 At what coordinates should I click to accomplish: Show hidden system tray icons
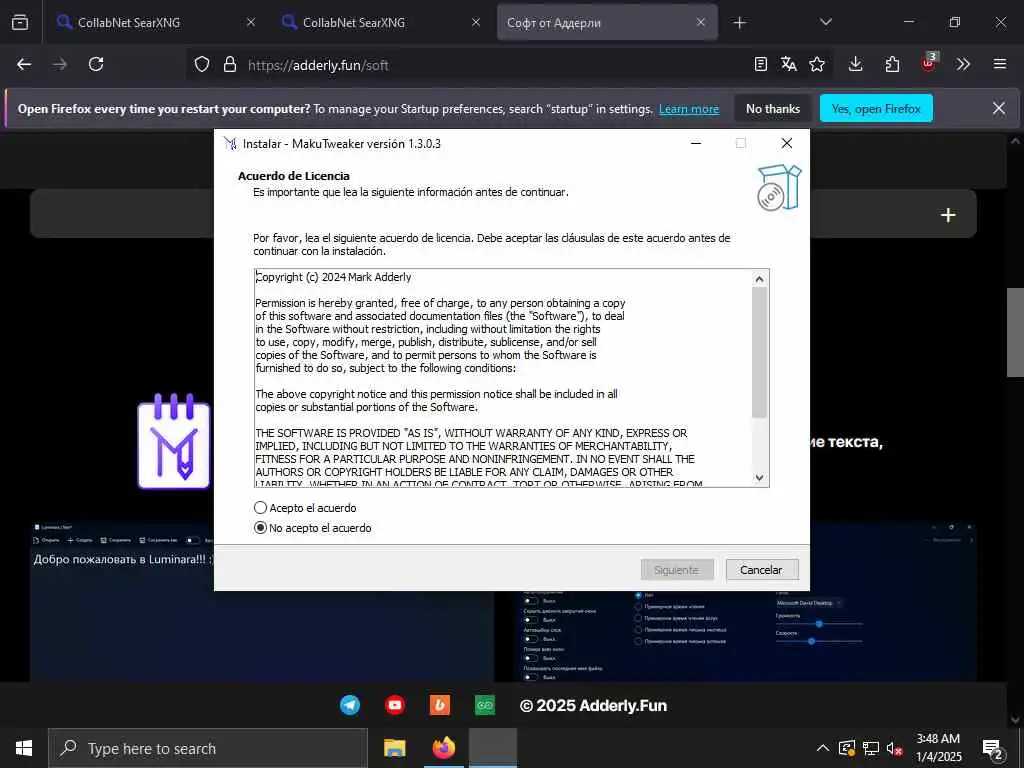tap(823, 748)
